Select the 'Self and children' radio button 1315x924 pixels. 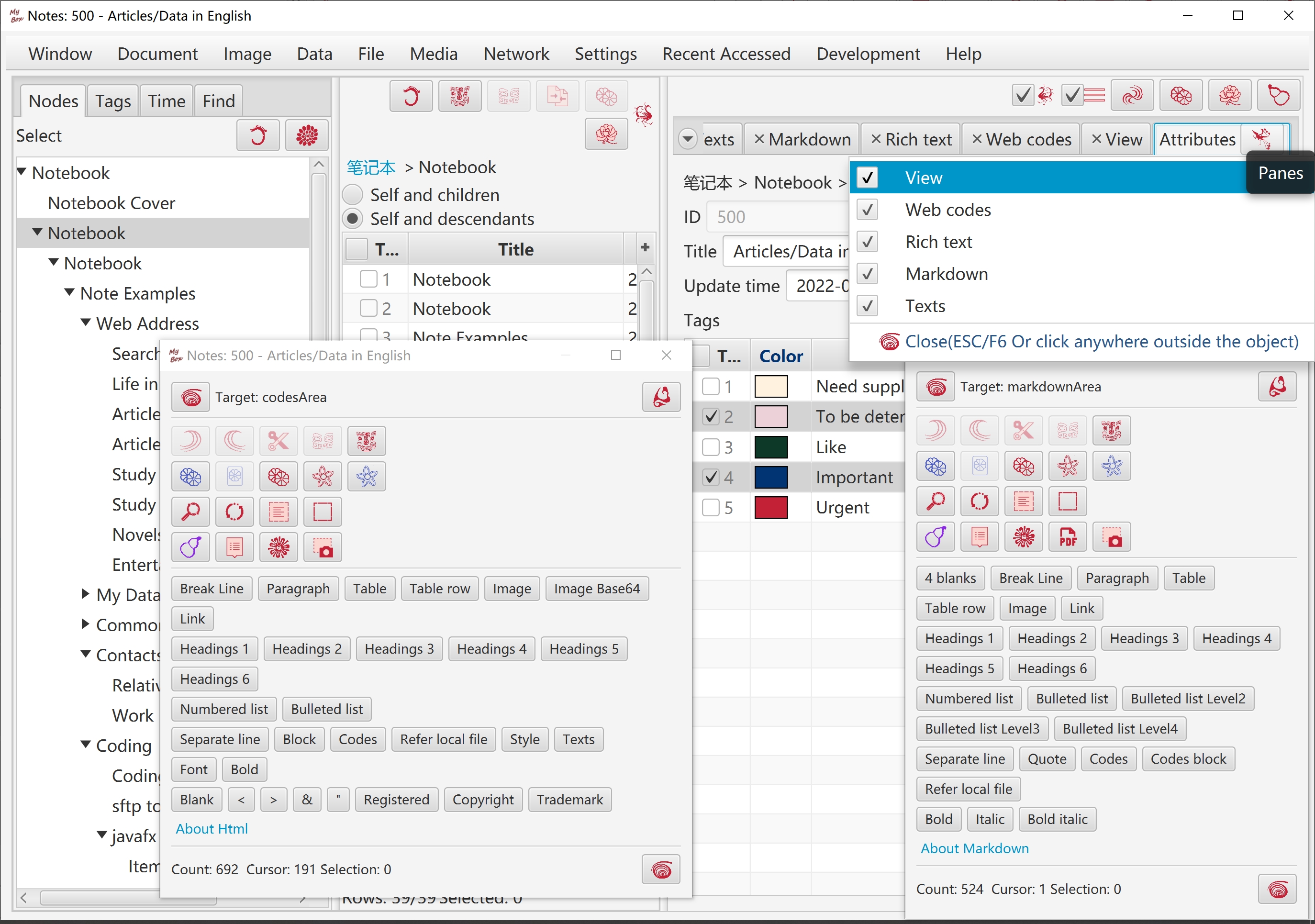[353, 195]
